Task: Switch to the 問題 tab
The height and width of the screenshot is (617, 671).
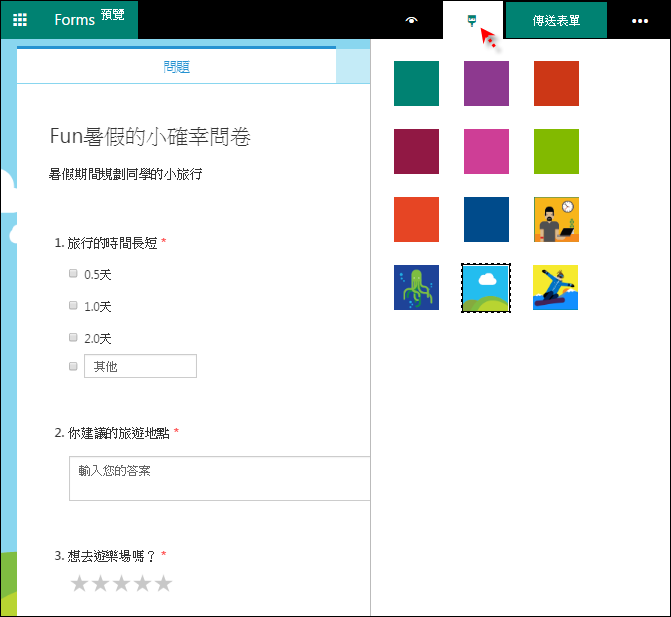Action: click(176, 66)
